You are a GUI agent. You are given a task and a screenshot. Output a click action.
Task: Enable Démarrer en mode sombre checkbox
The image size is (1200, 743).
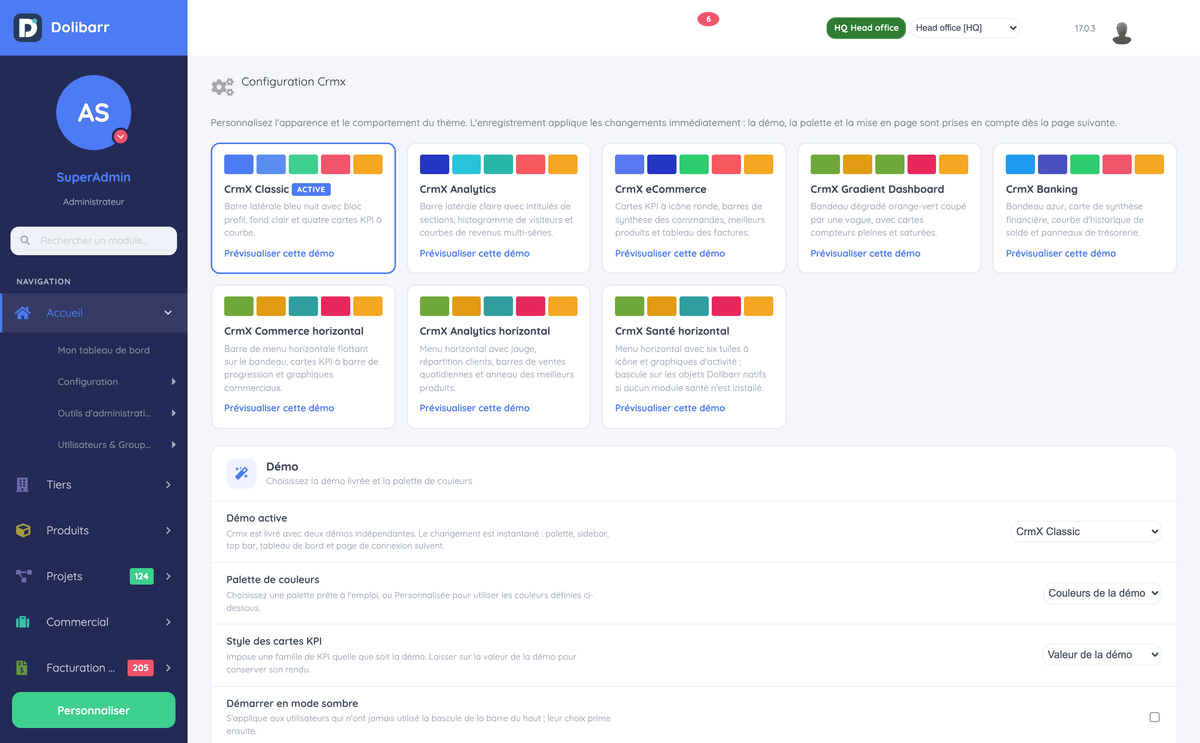pyautogui.click(x=1154, y=717)
